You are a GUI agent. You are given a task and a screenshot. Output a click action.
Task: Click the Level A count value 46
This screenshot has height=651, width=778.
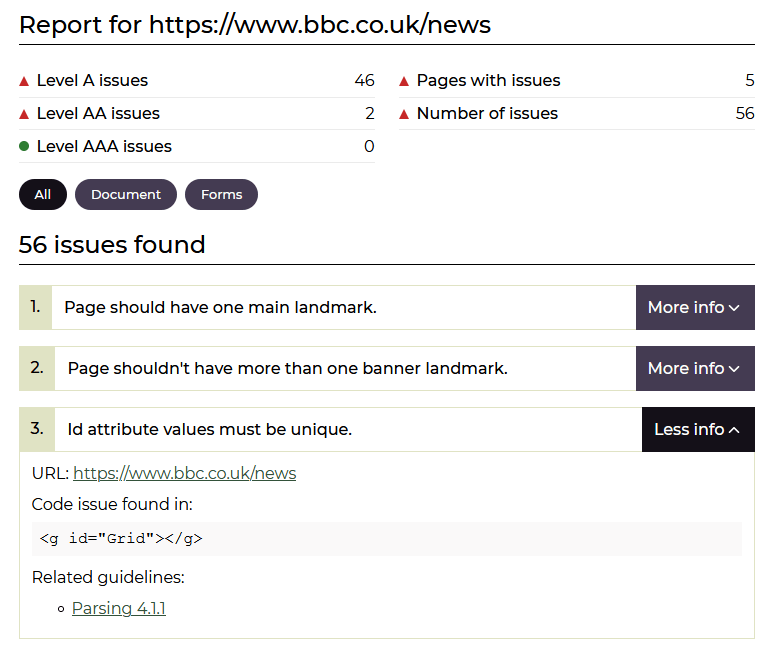point(364,80)
